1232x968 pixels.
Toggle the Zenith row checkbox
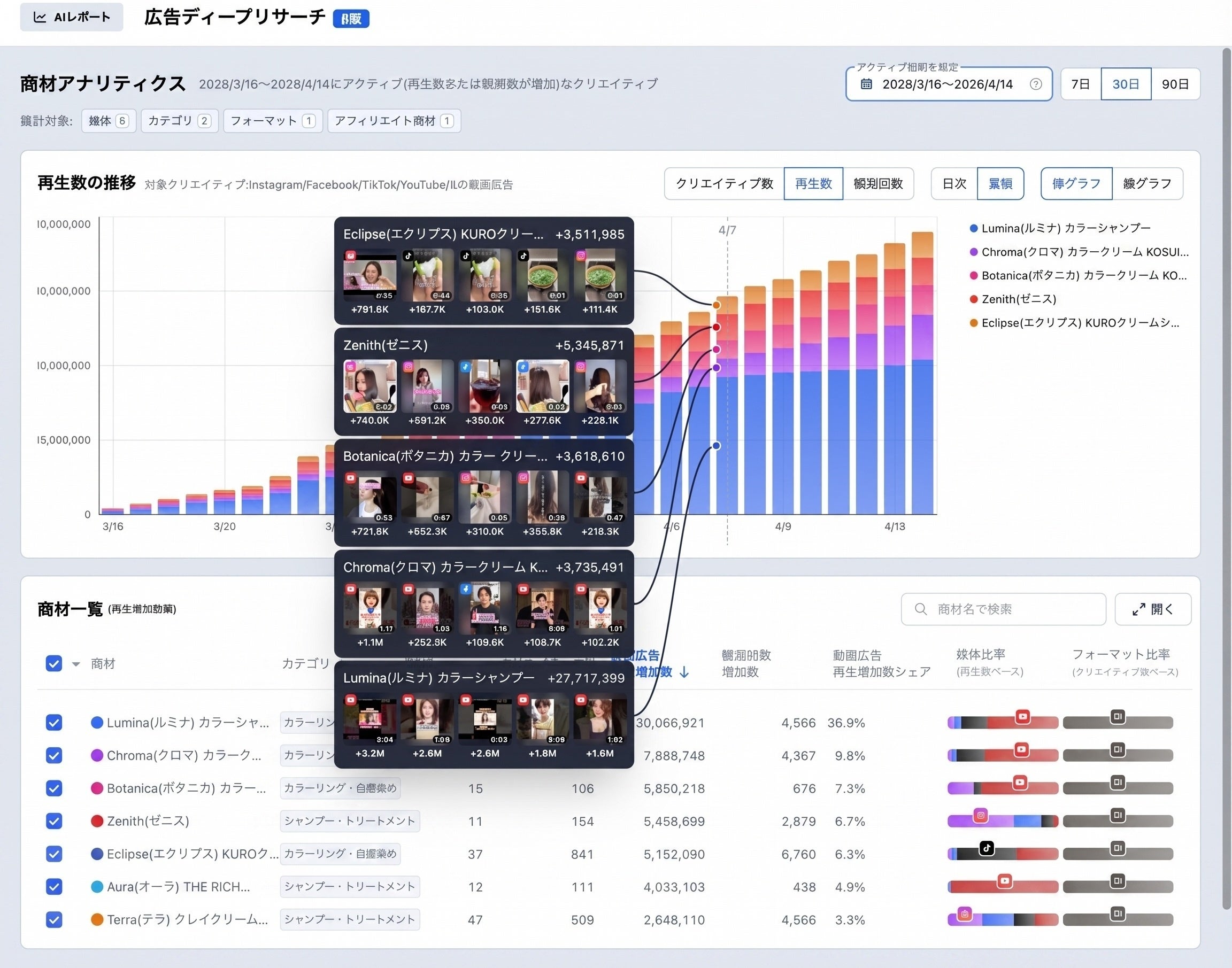tap(54, 820)
